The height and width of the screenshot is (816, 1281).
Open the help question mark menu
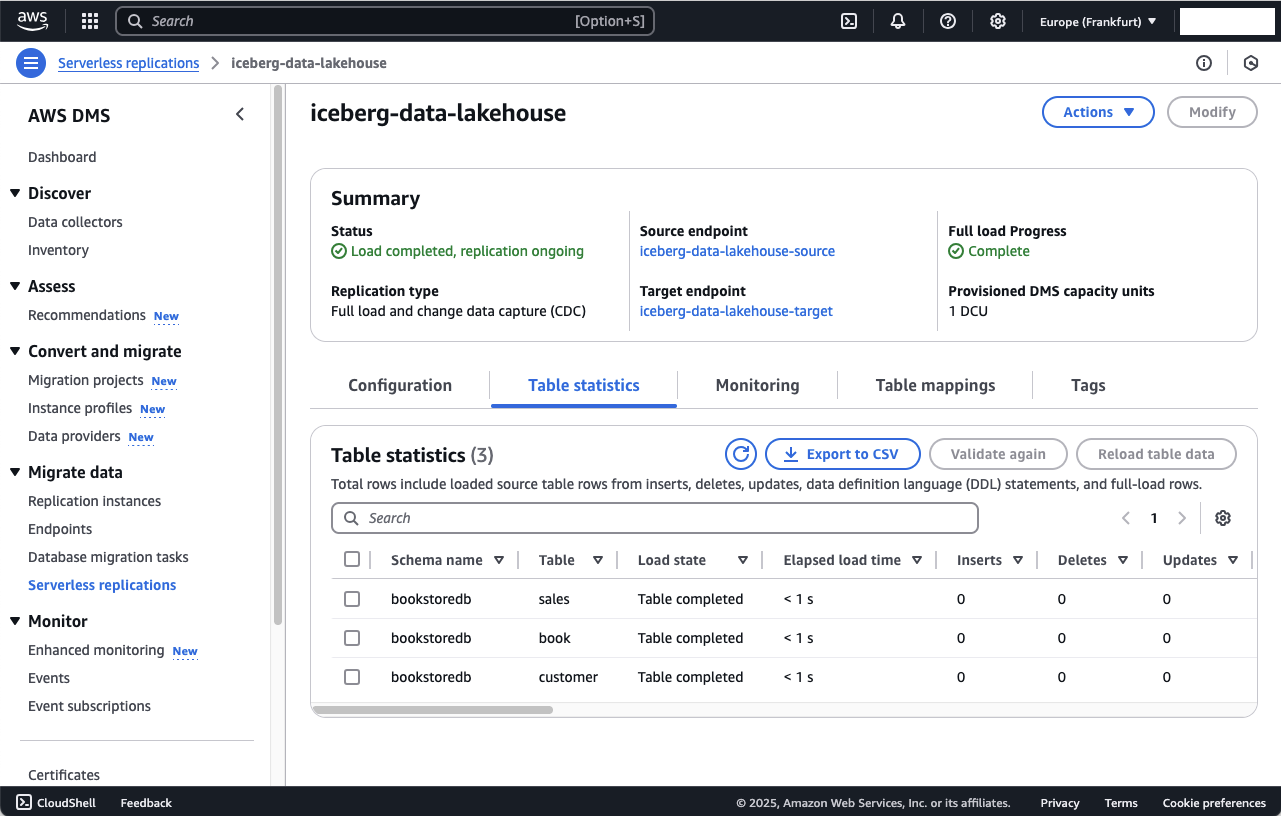(948, 21)
